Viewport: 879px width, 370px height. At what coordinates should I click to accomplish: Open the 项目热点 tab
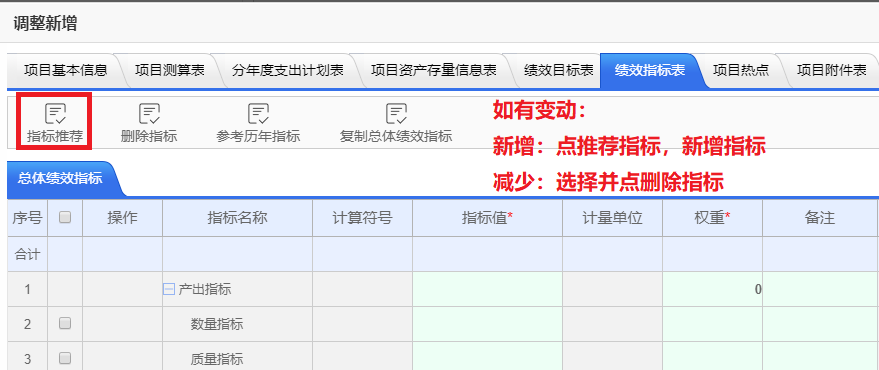pos(741,71)
